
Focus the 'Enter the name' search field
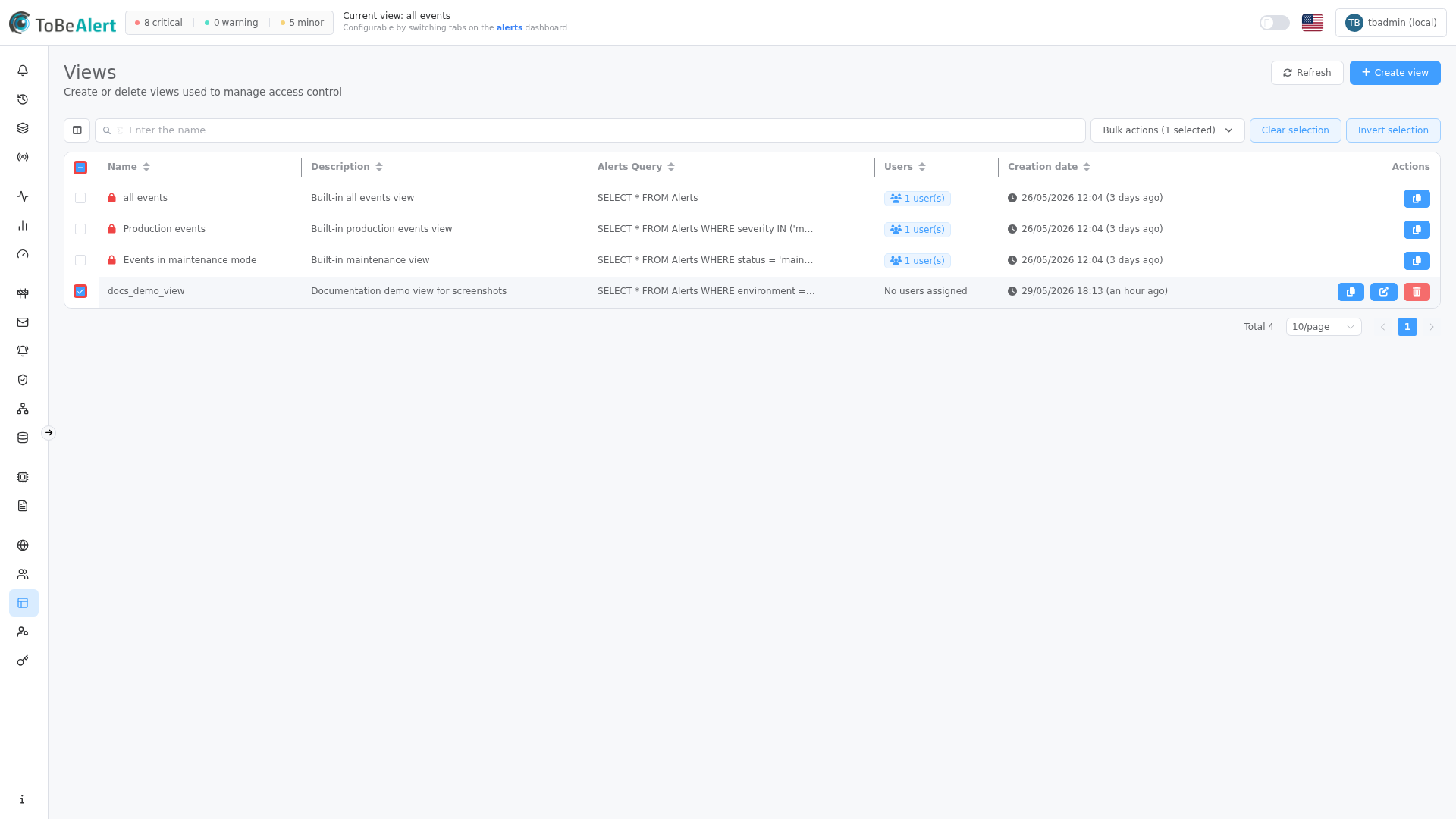pyautogui.click(x=590, y=130)
